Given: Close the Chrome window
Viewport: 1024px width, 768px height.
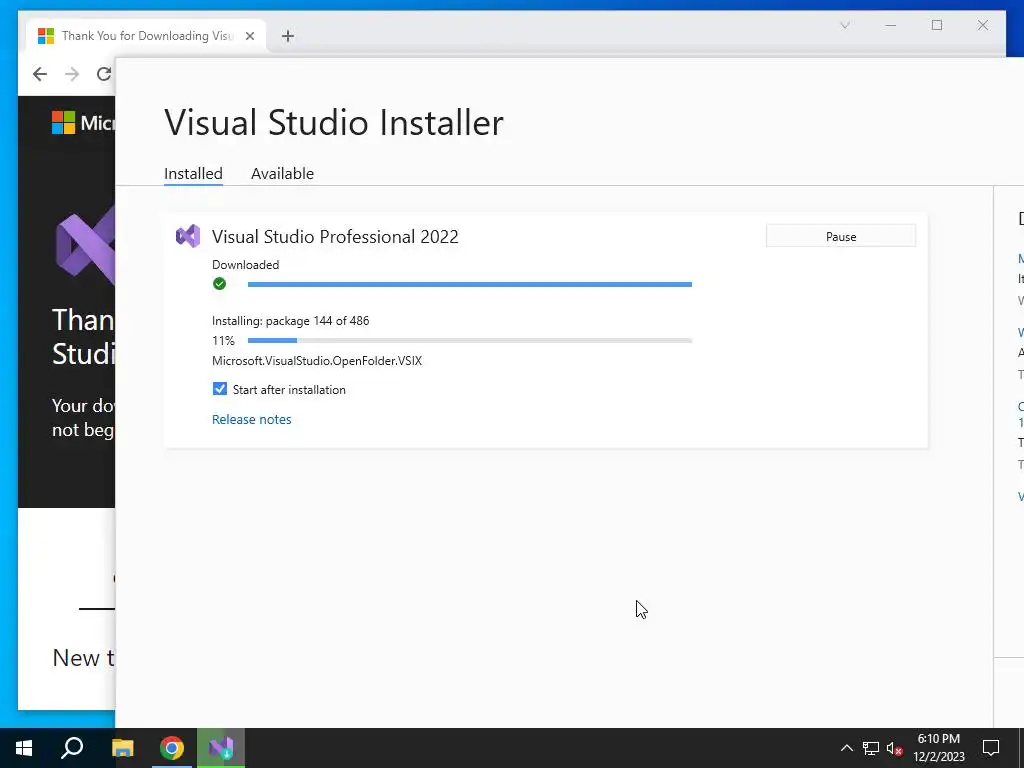Looking at the screenshot, I should (x=982, y=25).
